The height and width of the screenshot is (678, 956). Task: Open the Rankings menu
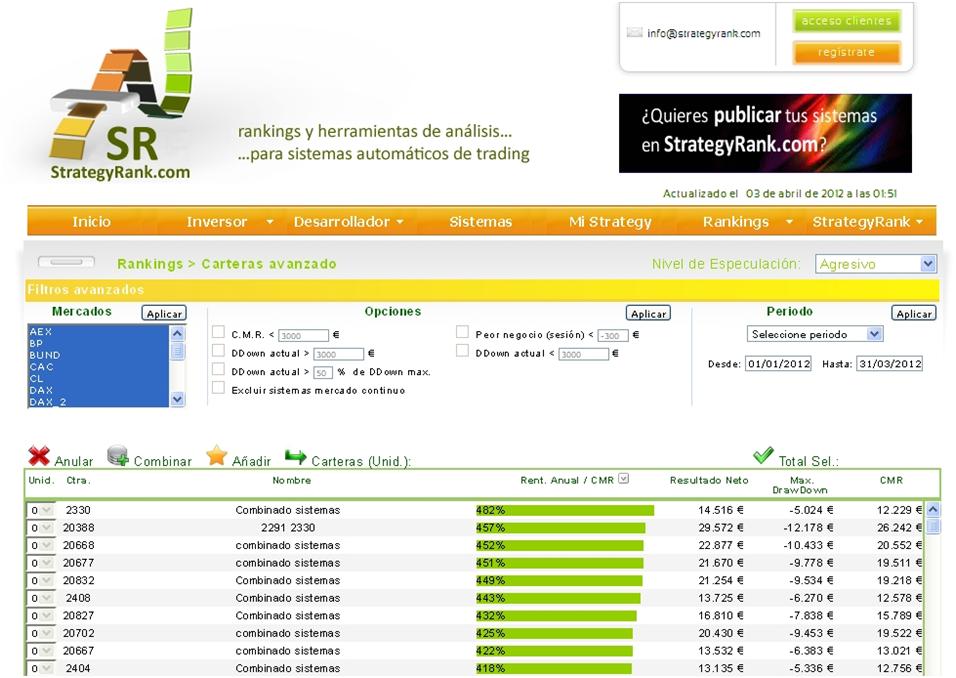pyautogui.click(x=736, y=222)
